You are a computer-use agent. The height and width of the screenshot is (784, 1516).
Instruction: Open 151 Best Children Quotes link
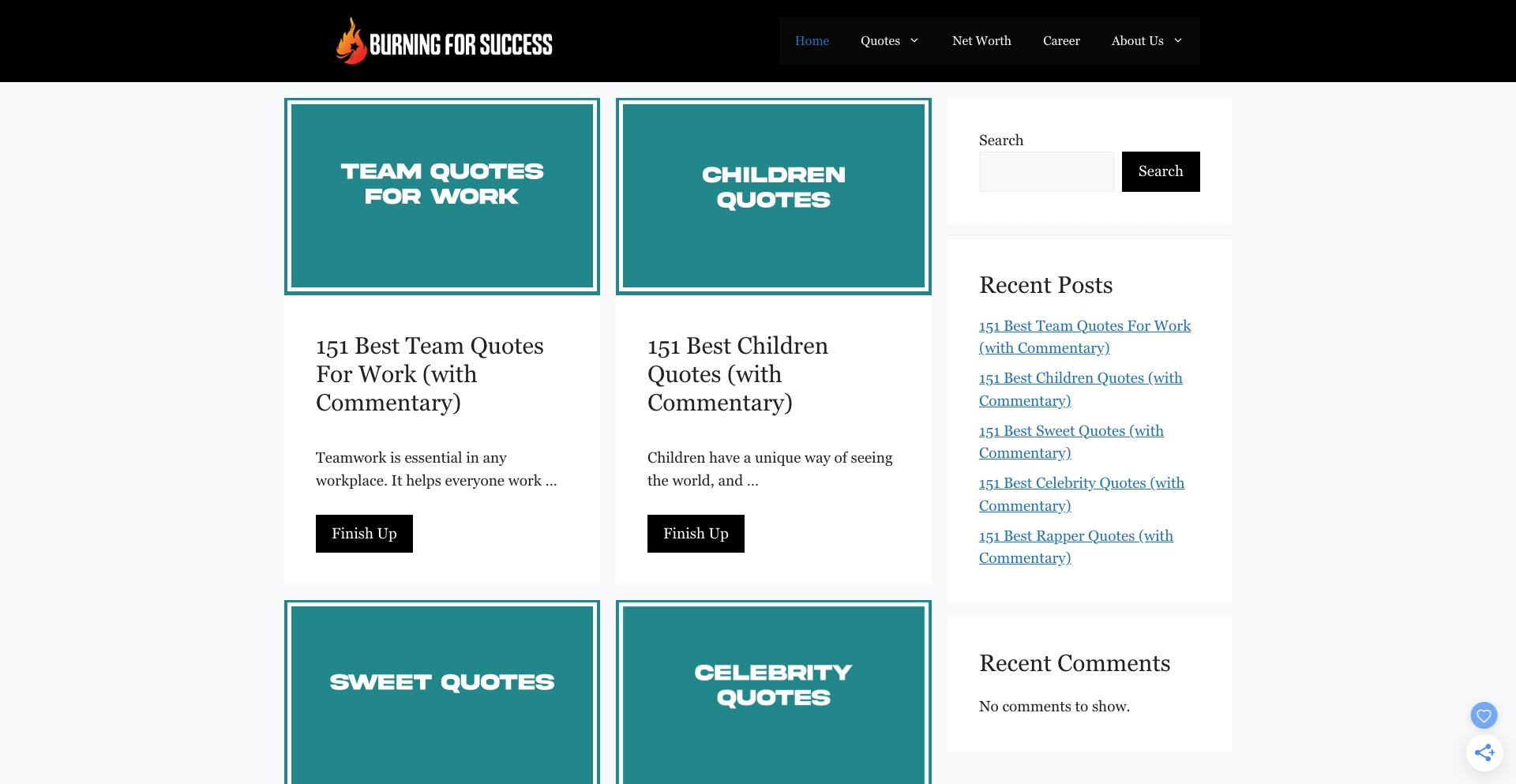pyautogui.click(x=1080, y=388)
